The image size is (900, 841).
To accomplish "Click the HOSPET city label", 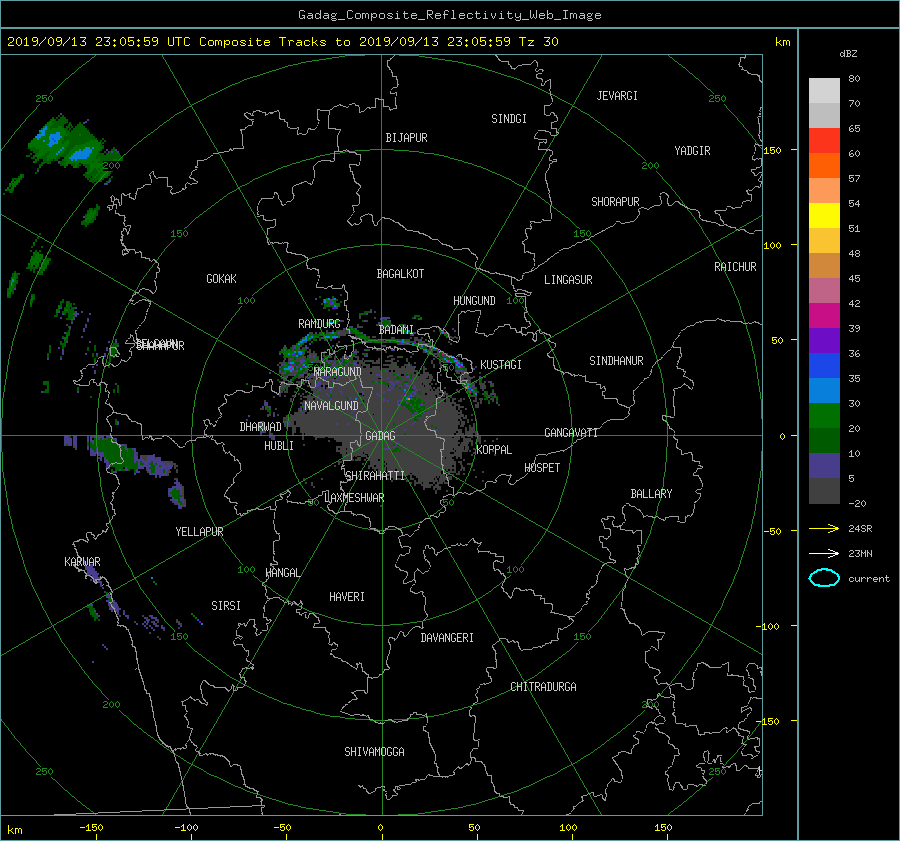I will click(x=542, y=468).
